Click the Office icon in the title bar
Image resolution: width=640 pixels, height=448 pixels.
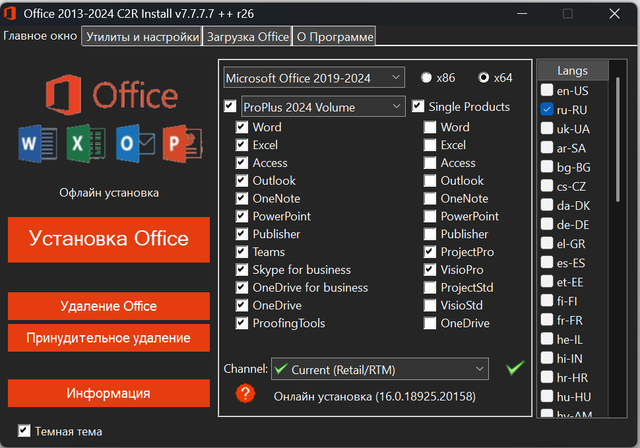(10, 13)
